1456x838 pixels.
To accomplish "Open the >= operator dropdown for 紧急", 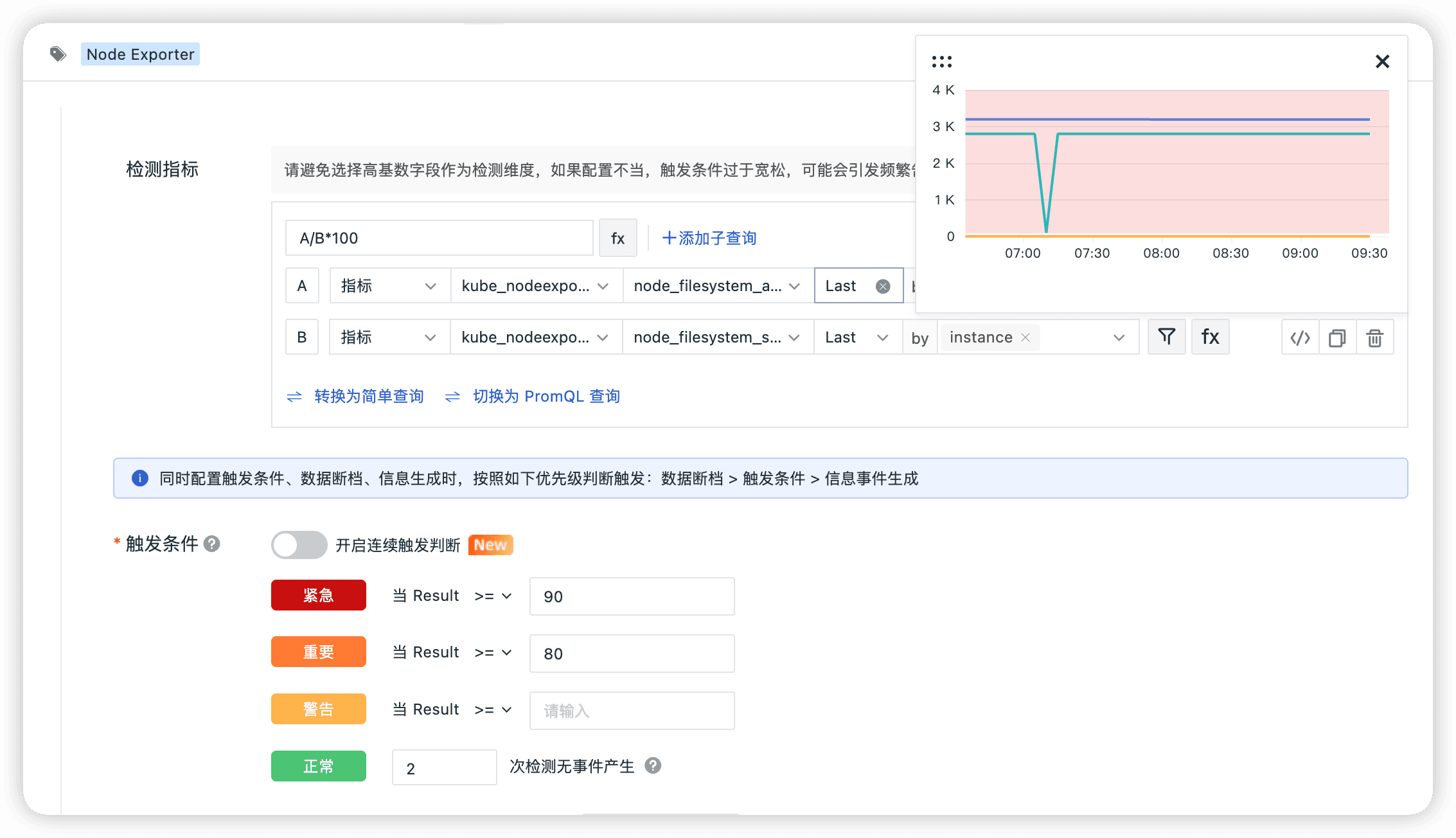I will click(x=493, y=596).
